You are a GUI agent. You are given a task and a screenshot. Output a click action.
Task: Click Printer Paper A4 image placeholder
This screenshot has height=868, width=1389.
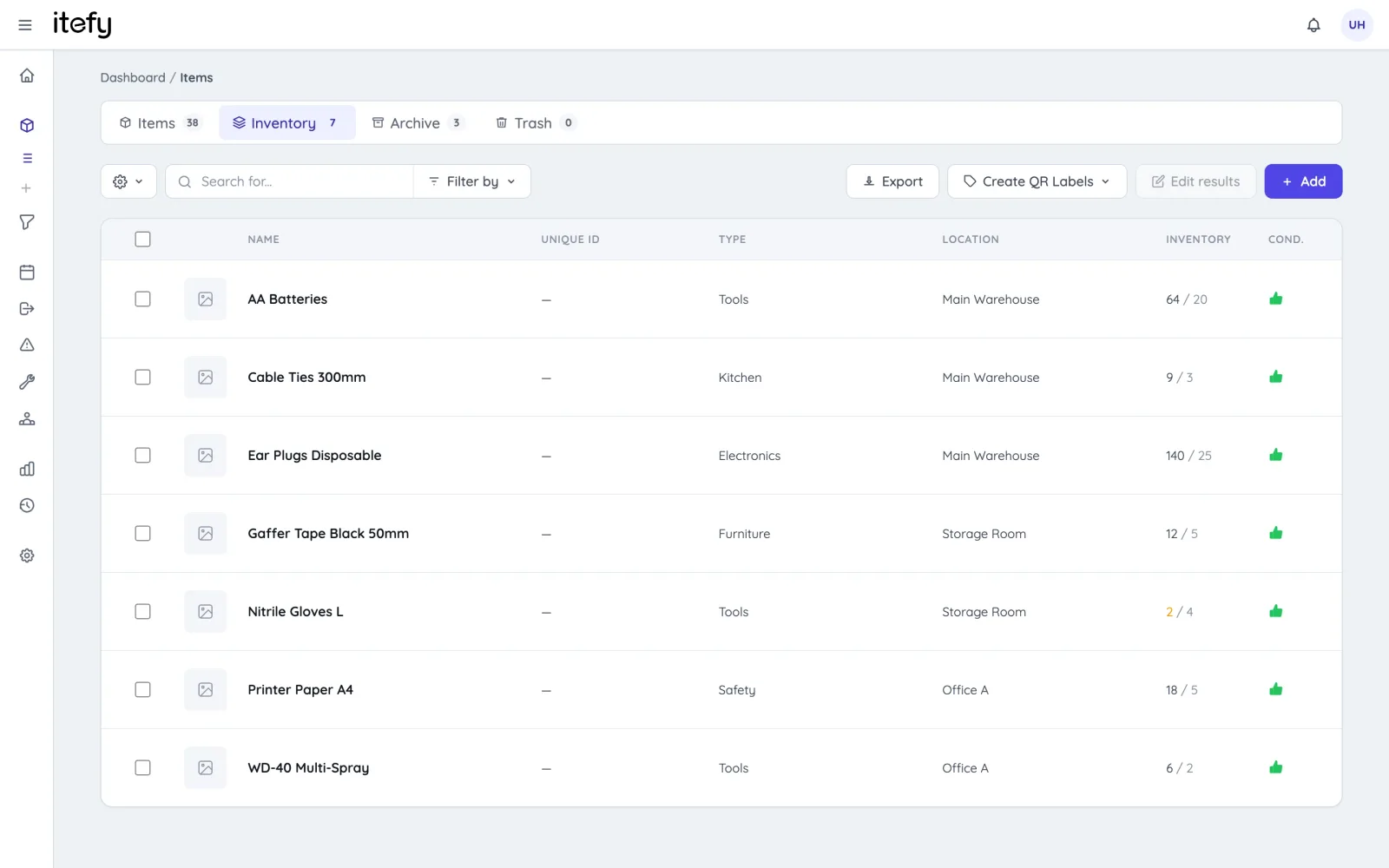pyautogui.click(x=205, y=689)
